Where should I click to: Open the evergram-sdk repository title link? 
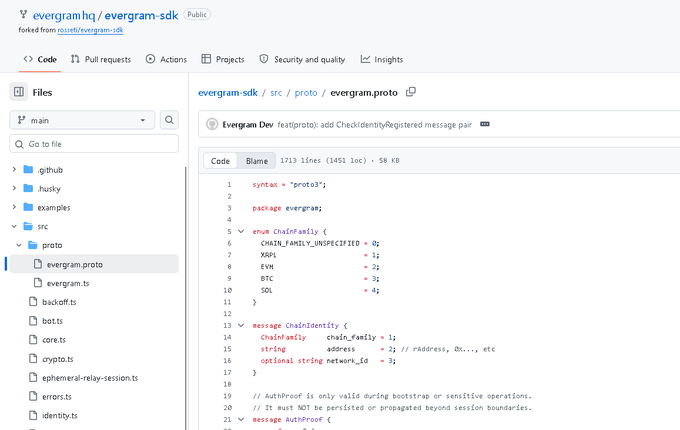pyautogui.click(x=141, y=16)
